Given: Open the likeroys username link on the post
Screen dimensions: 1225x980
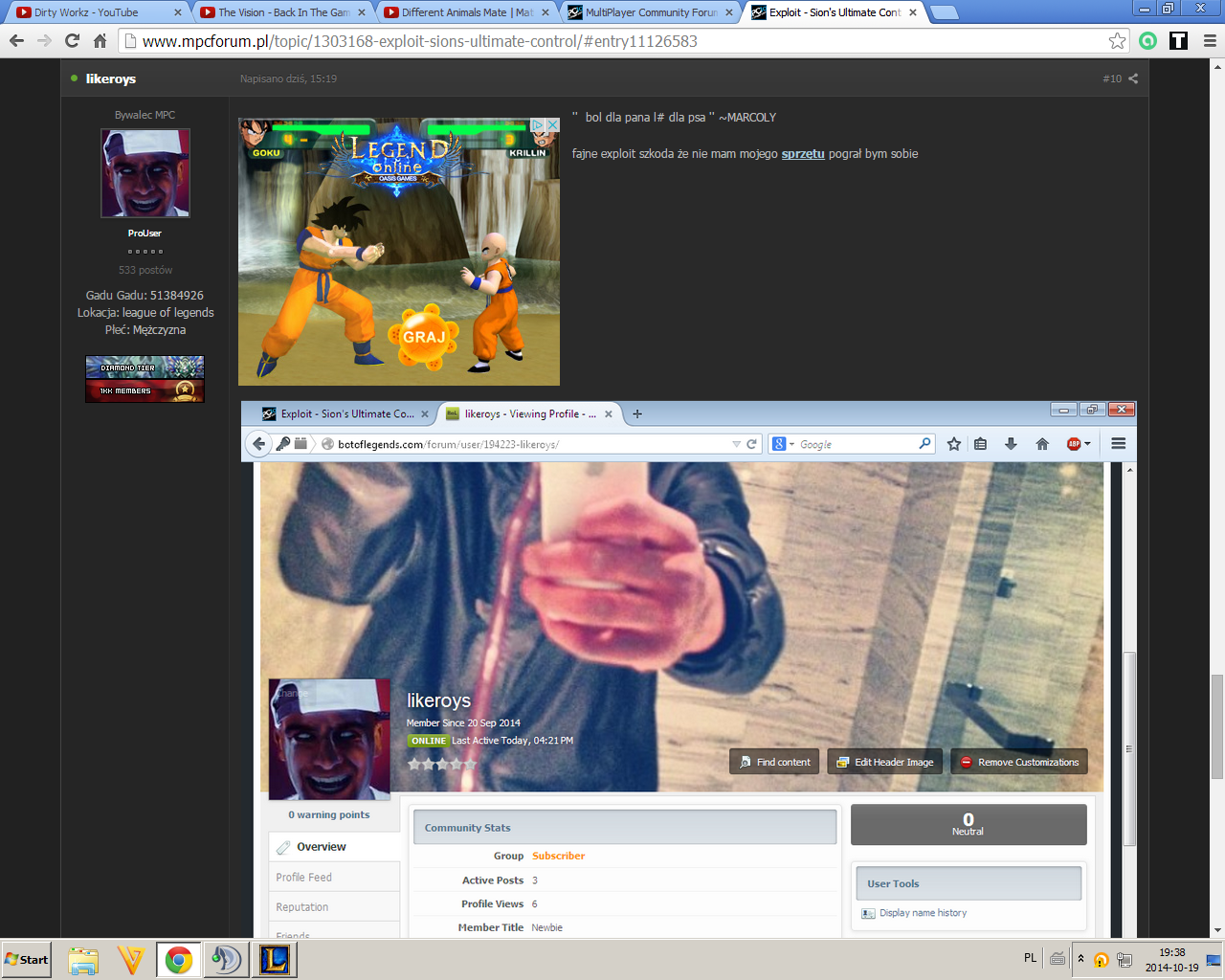Looking at the screenshot, I should (111, 78).
